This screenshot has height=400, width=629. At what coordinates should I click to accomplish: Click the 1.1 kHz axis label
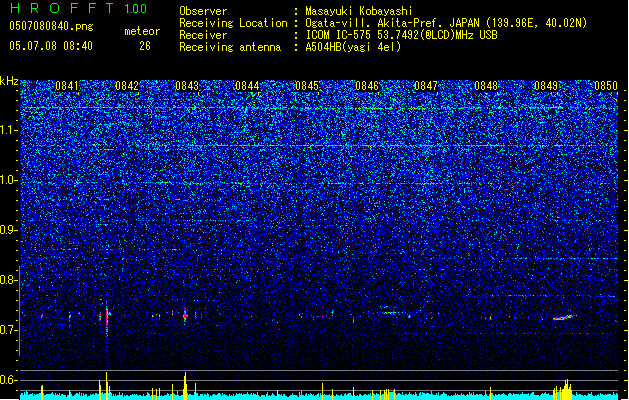8,130
